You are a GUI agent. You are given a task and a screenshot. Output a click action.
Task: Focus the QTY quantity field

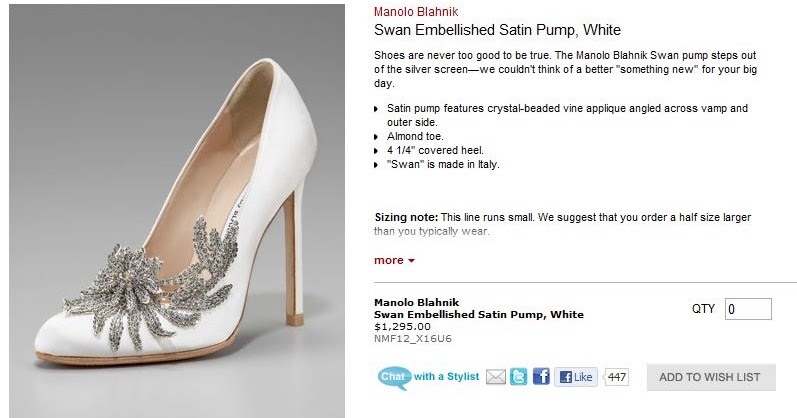[748, 309]
